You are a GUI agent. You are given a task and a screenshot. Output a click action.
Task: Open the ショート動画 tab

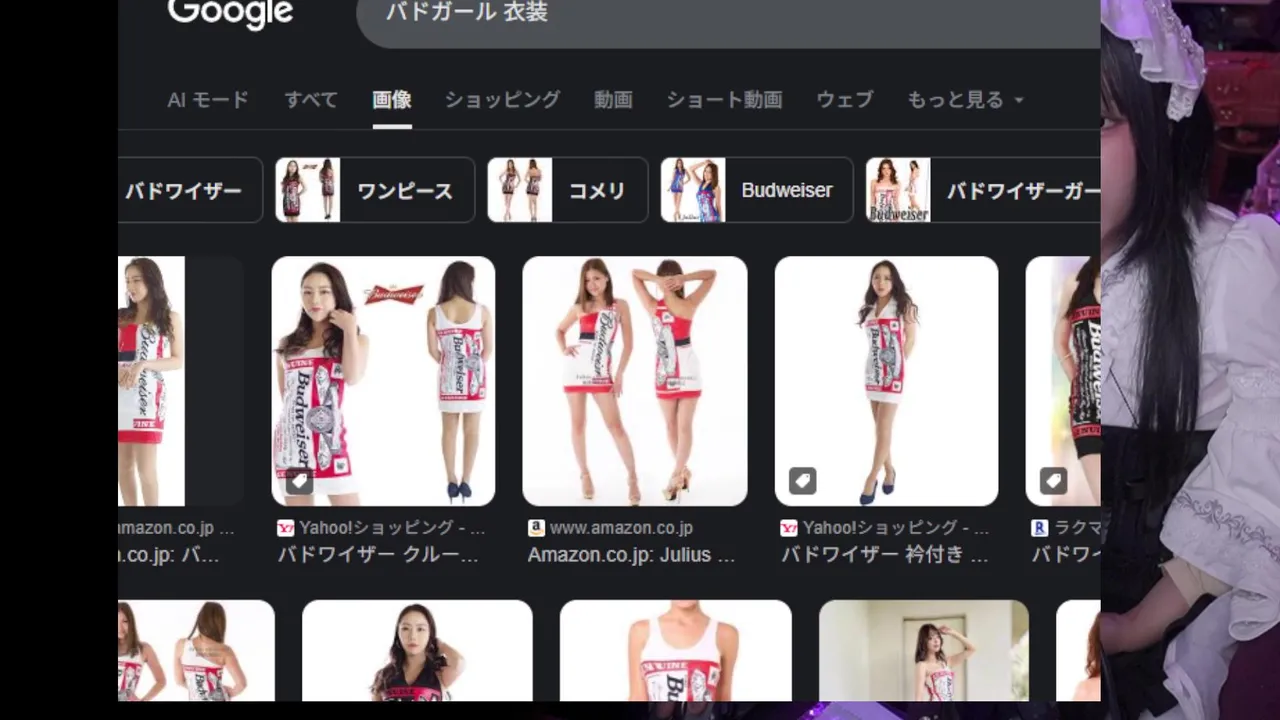pyautogui.click(x=724, y=100)
